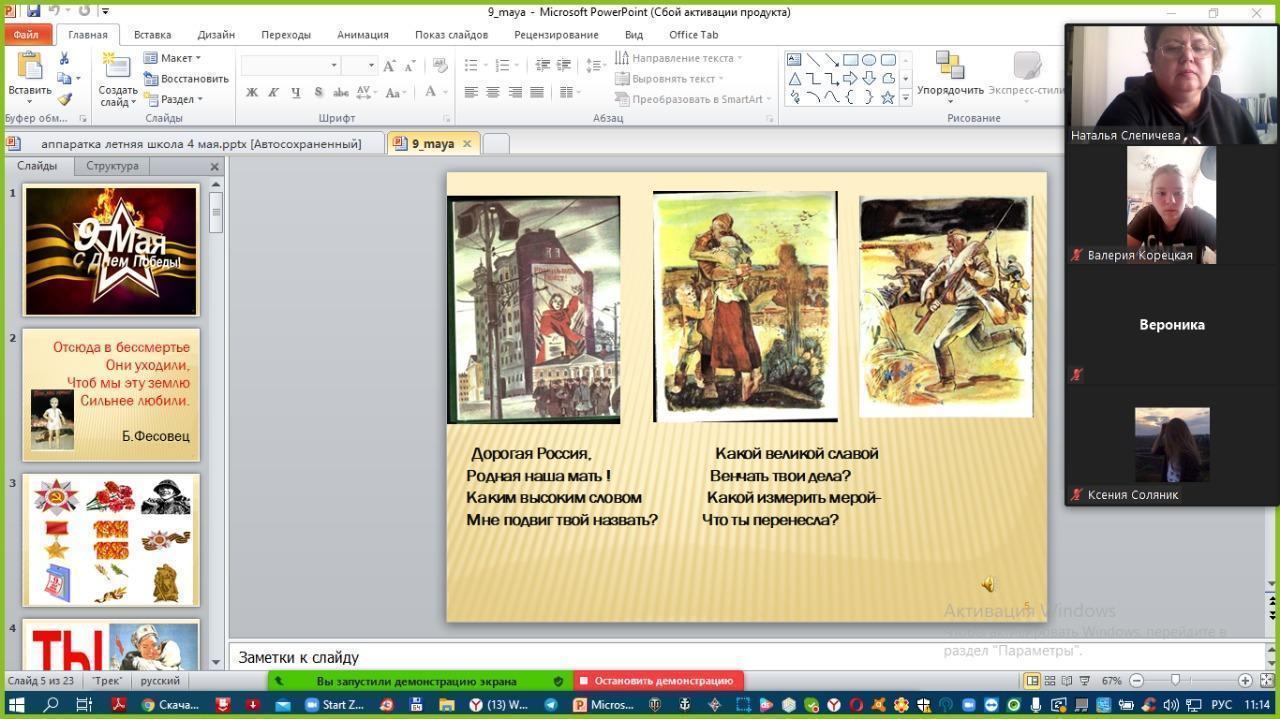
Task: Toggle italic (К) formatting
Action: 273,92
